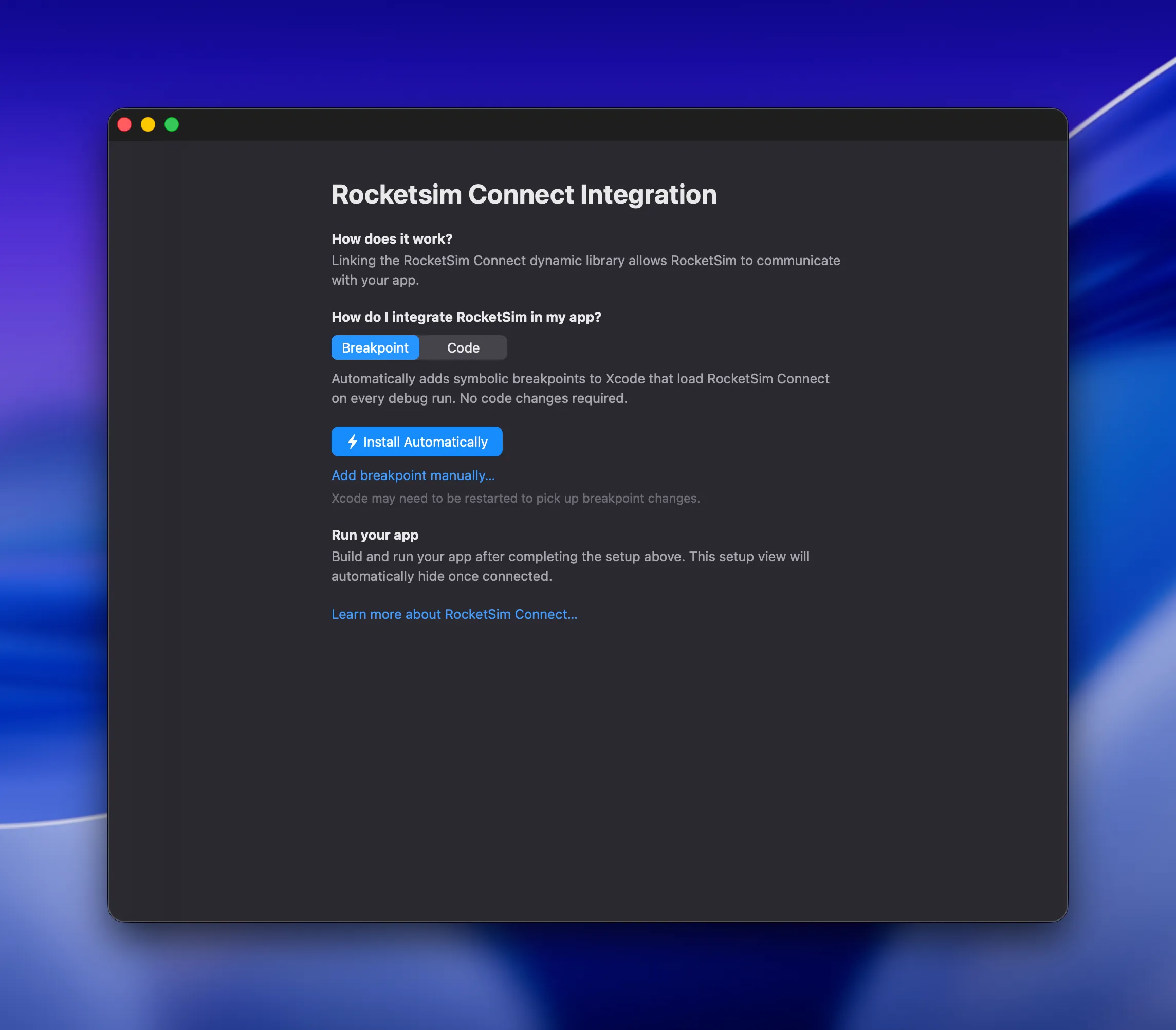Maximize the window with the green button
1176x1030 pixels.
click(171, 124)
